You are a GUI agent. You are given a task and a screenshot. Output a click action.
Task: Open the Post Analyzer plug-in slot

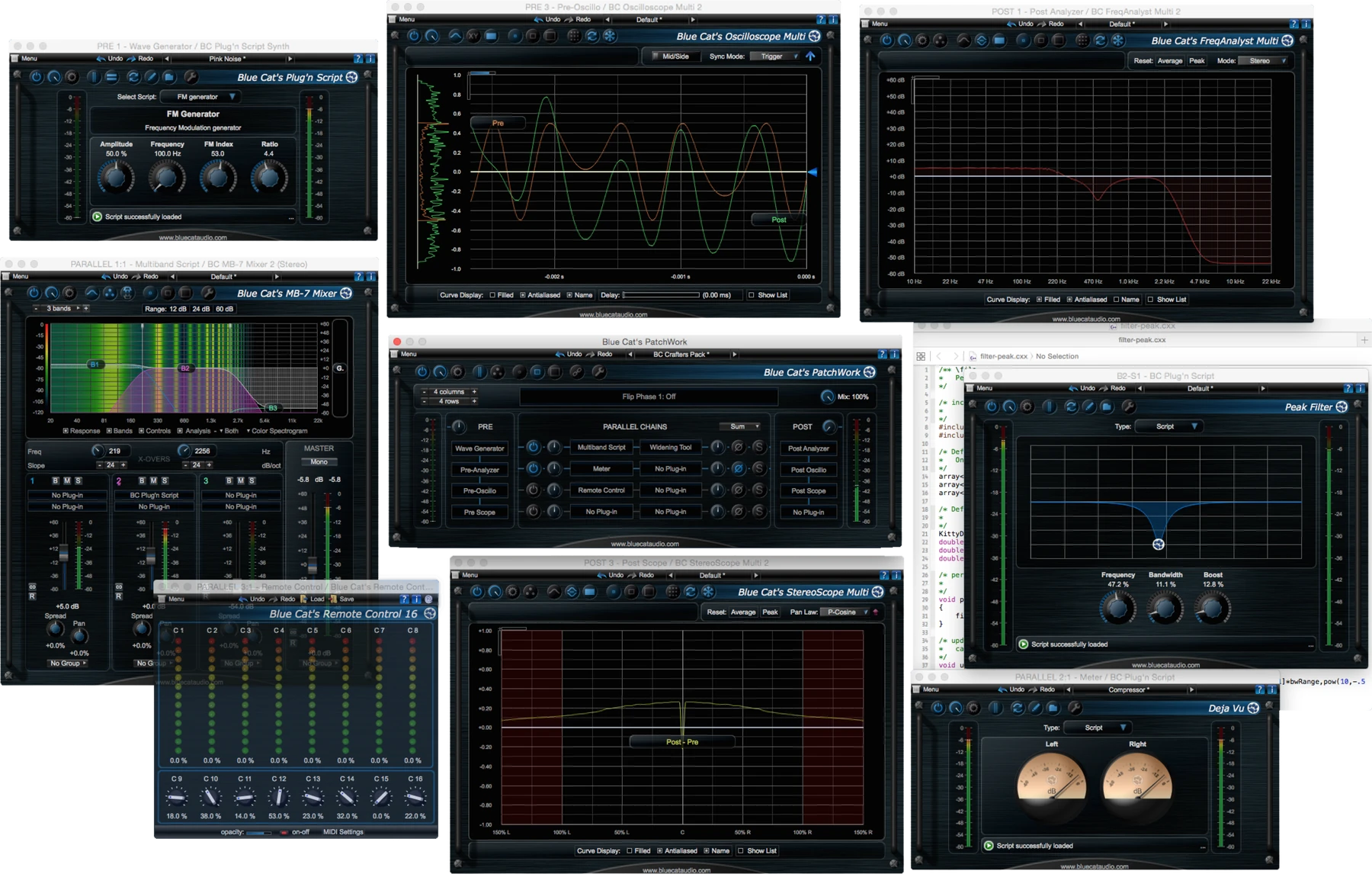809,448
